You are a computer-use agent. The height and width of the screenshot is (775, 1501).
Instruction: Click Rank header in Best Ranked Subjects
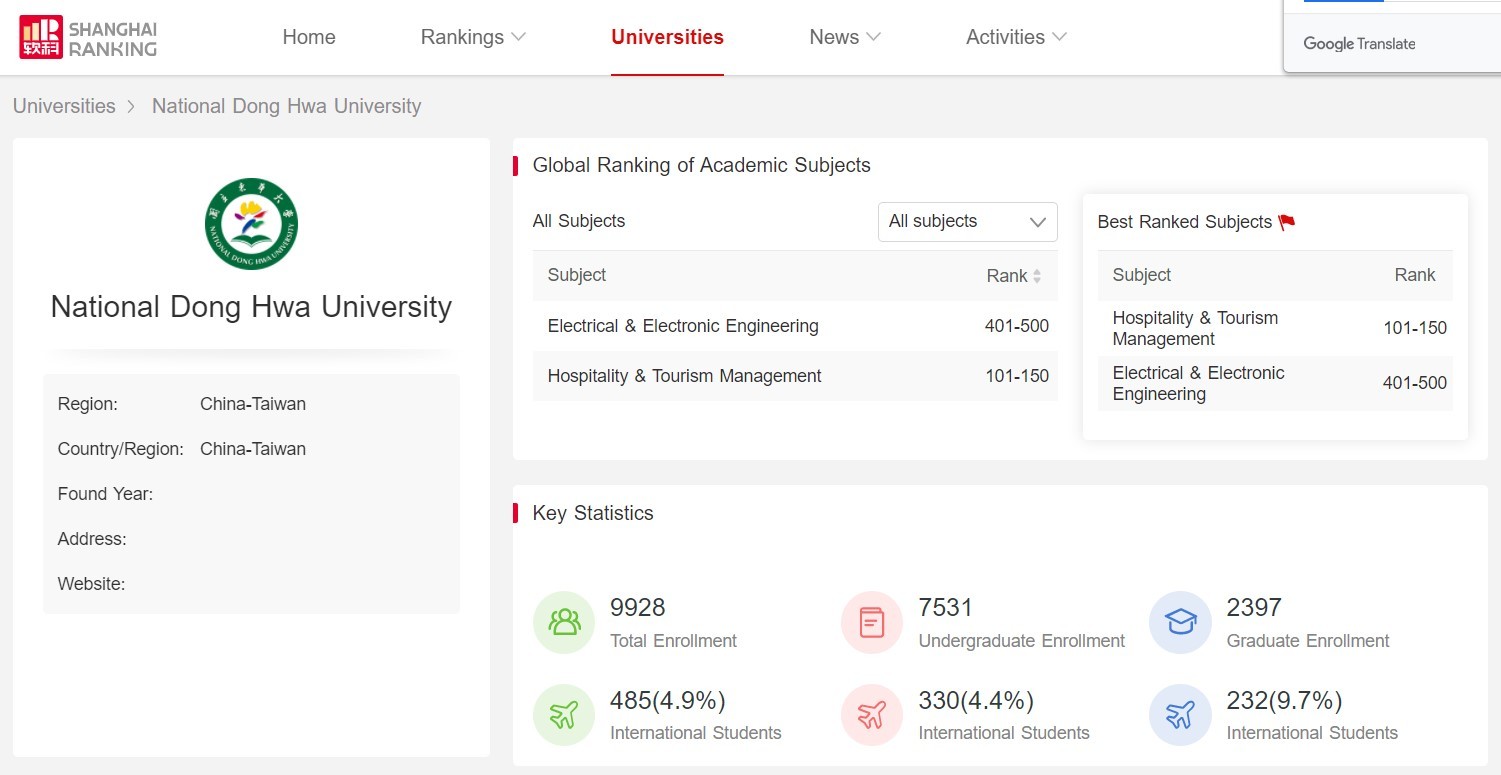[x=1415, y=275]
